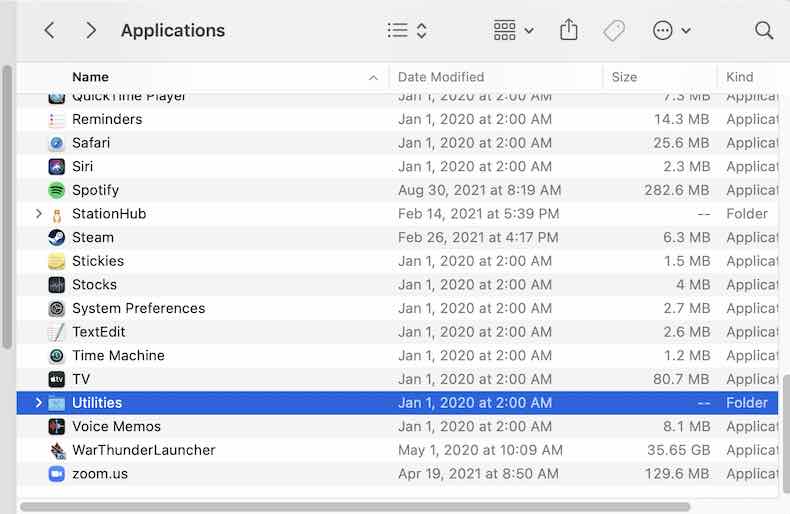Open the Group By grid dropdown

pos(513,31)
